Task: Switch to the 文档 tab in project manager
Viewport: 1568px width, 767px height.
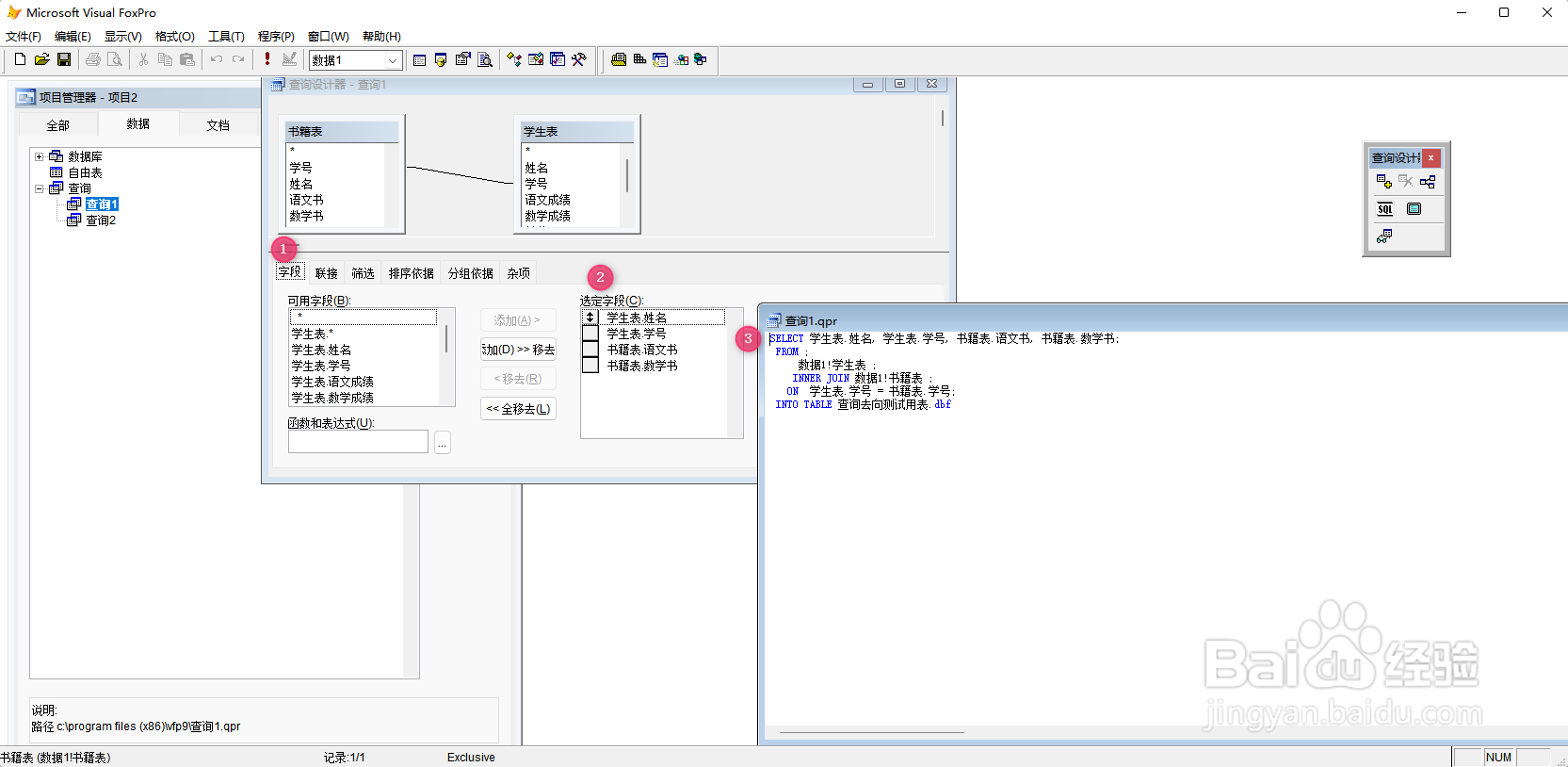Action: click(x=218, y=125)
